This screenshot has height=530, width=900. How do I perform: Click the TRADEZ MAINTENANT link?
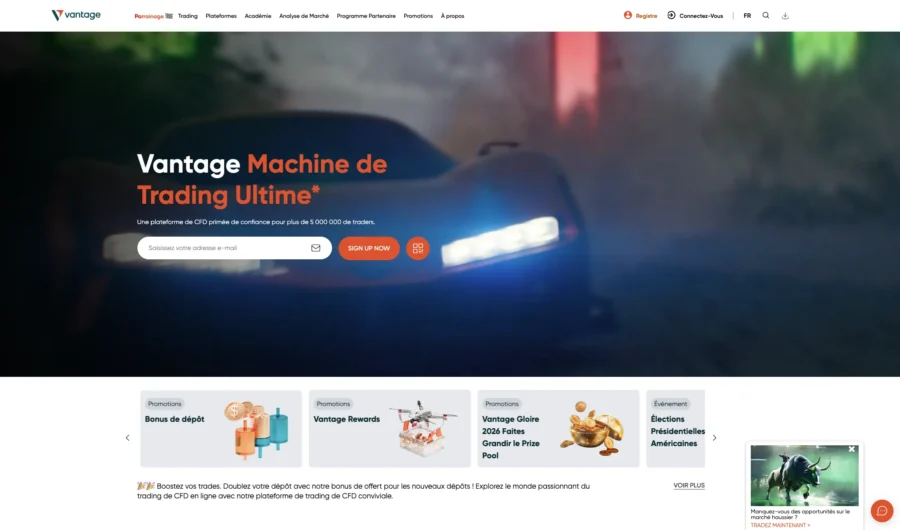[x=780, y=525]
